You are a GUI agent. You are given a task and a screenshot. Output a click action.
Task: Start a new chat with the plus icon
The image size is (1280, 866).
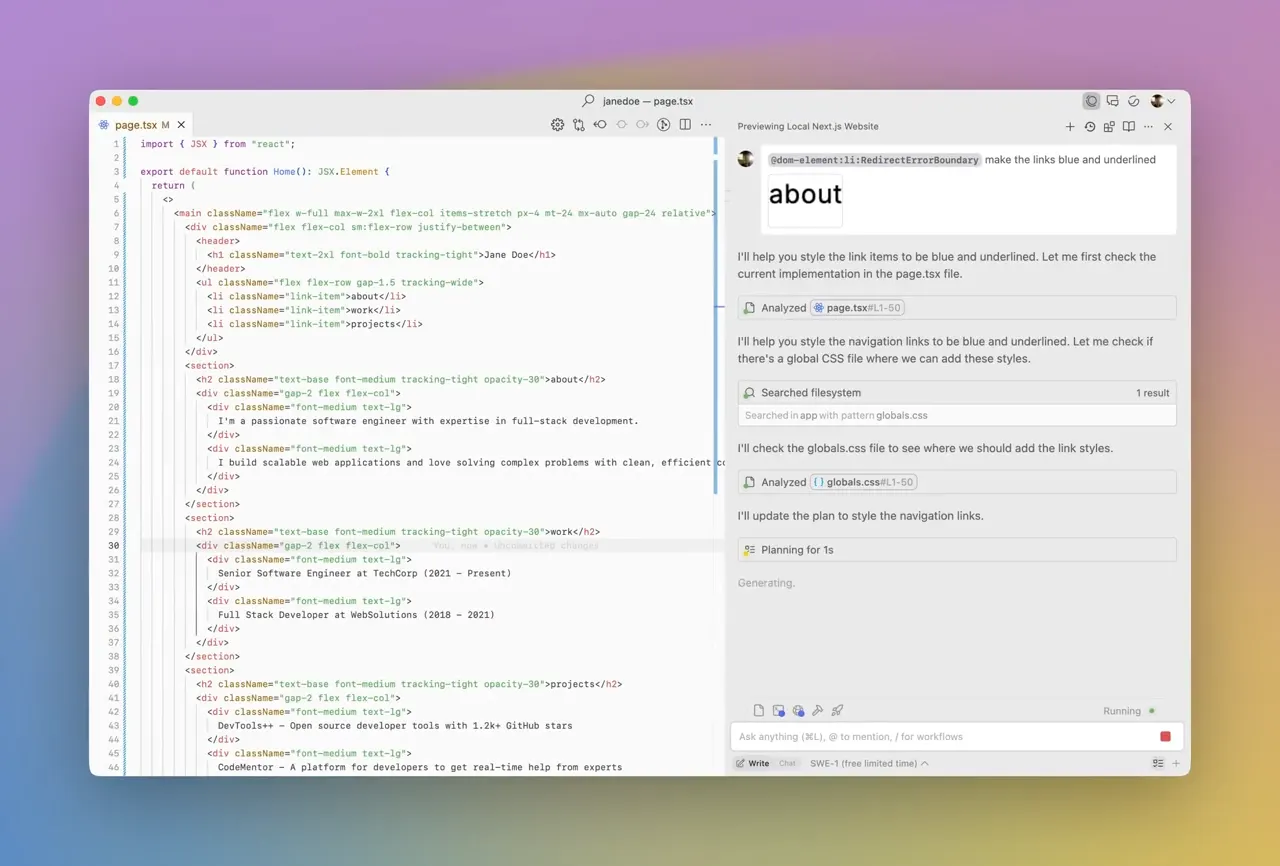[x=1070, y=127]
